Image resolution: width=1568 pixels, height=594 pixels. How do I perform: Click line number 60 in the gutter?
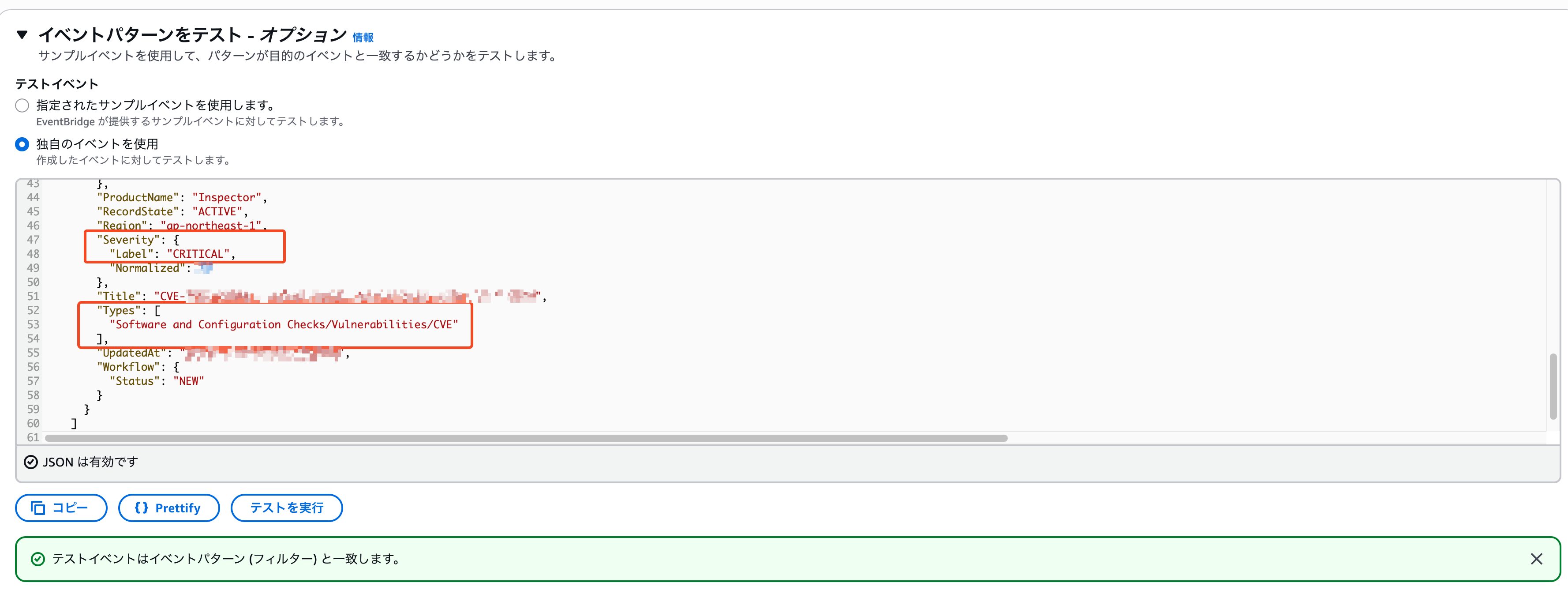tap(33, 423)
